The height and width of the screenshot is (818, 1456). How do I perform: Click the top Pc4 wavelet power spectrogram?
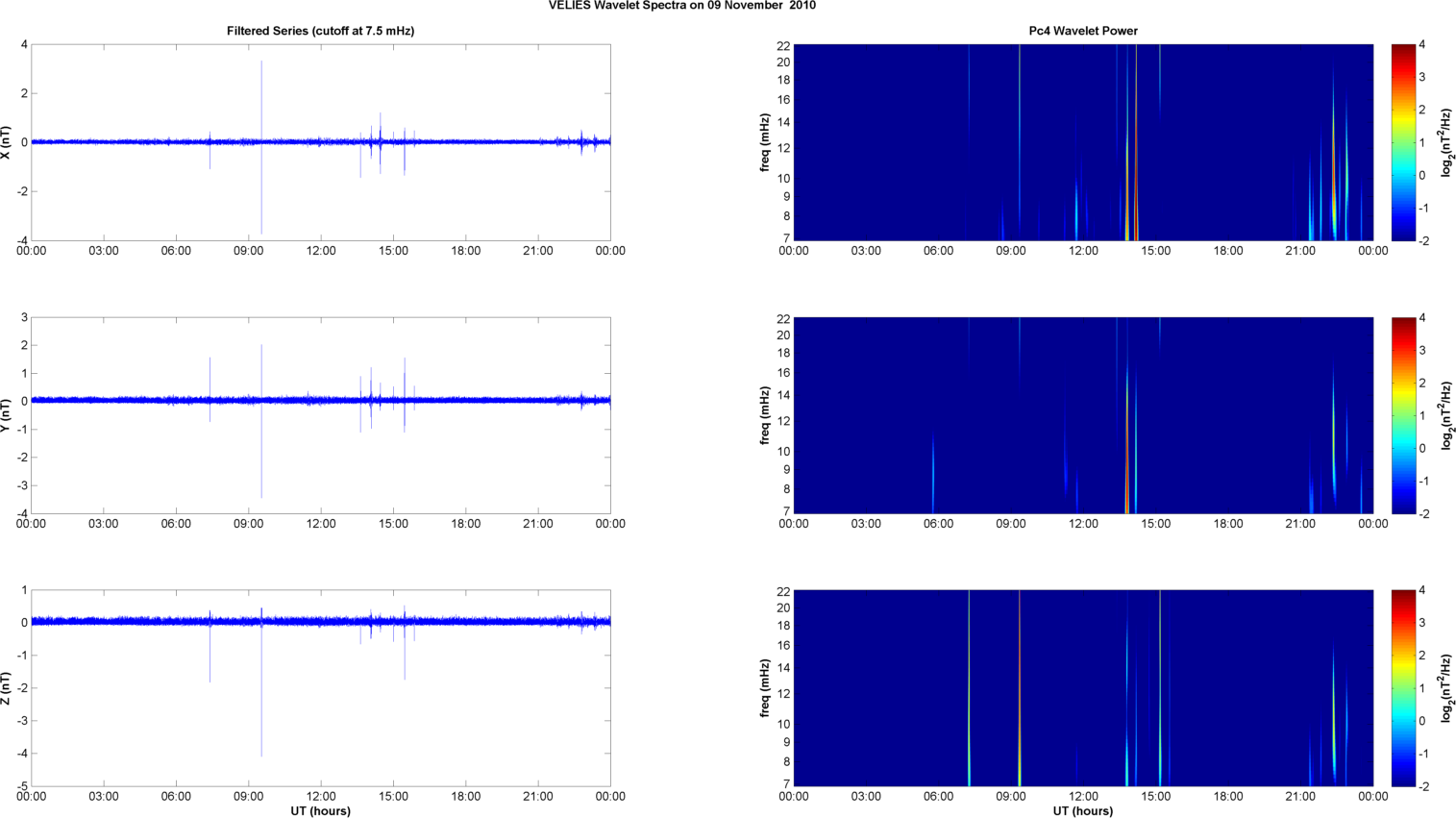1083,142
